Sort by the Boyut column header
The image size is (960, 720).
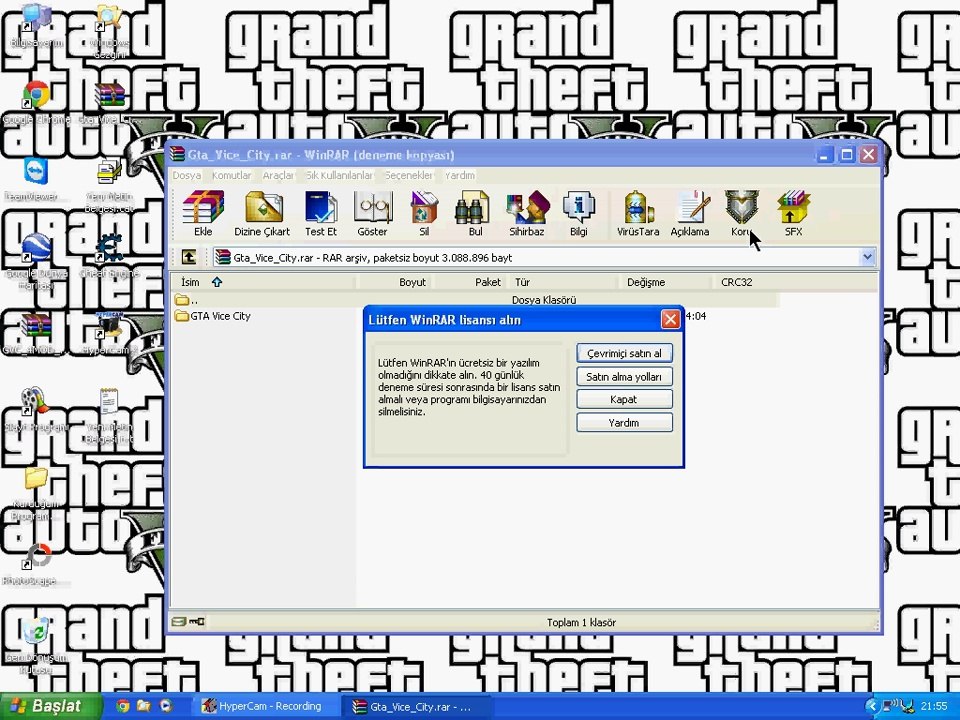pos(394,282)
